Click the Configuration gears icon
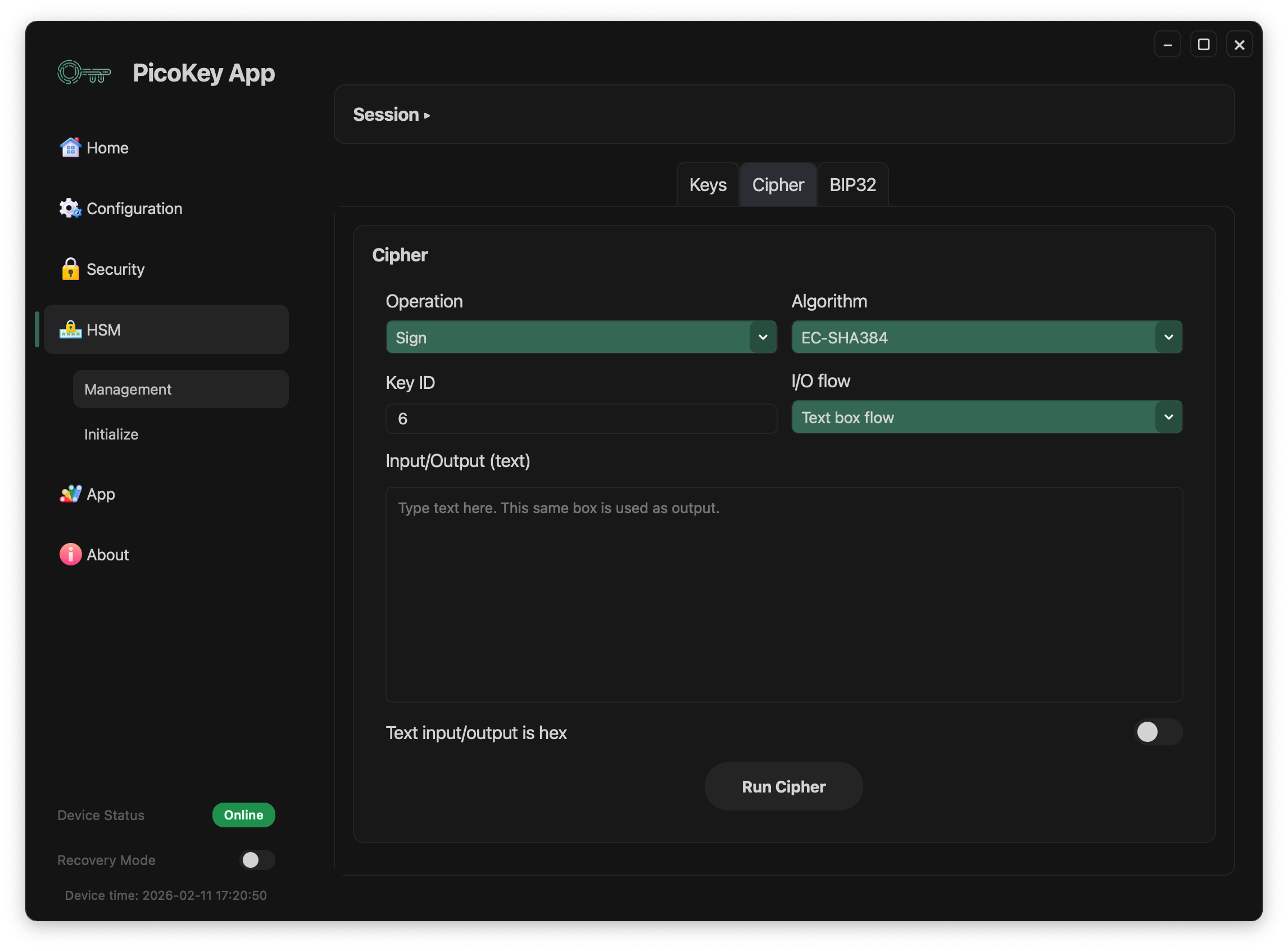The image size is (1288, 951). coord(70,209)
